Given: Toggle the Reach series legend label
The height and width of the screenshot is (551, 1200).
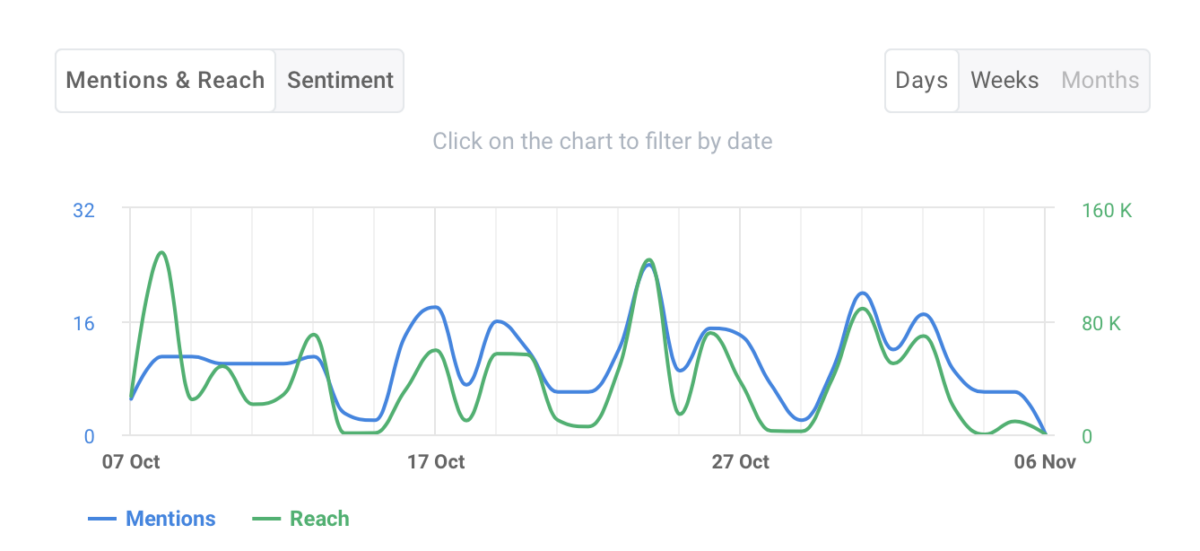Looking at the screenshot, I should 319,519.
